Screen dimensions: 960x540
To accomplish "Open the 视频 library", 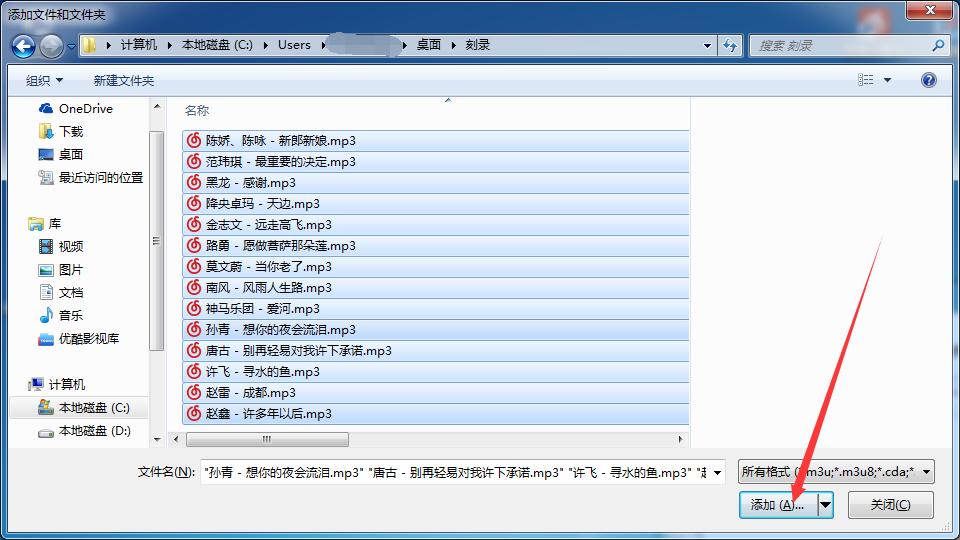I will coord(61,246).
